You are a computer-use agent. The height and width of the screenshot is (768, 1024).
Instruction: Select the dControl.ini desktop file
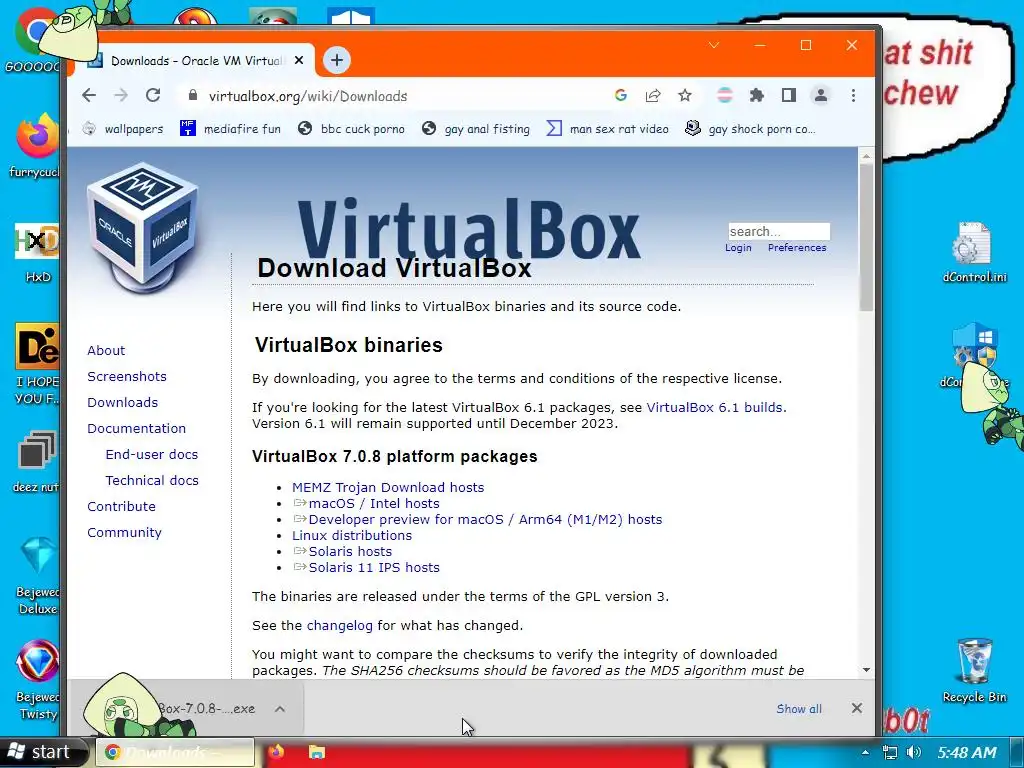pos(974,253)
